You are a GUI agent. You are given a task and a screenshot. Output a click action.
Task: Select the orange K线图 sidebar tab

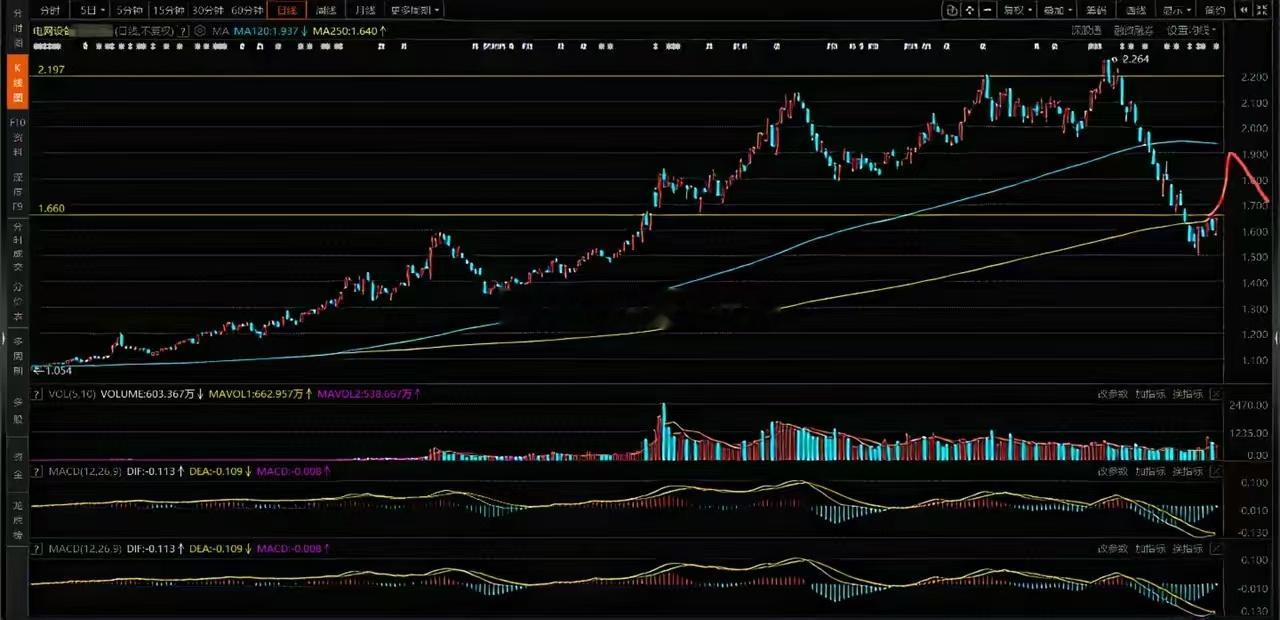(x=17, y=82)
